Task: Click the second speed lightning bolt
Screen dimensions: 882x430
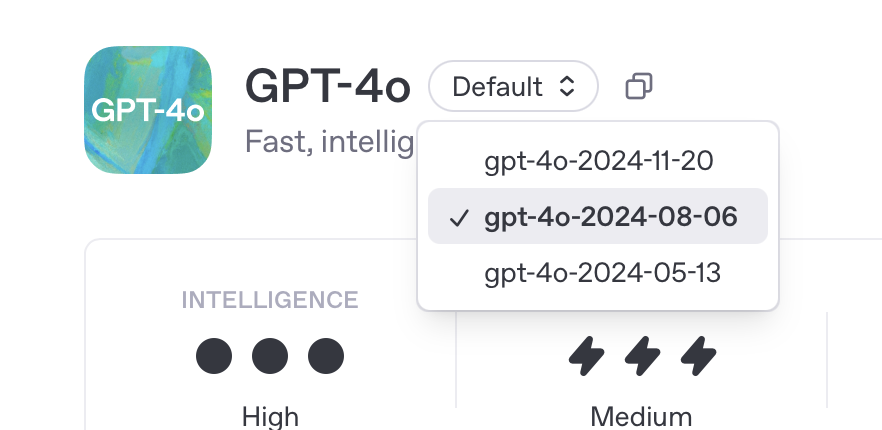Action: [642, 356]
